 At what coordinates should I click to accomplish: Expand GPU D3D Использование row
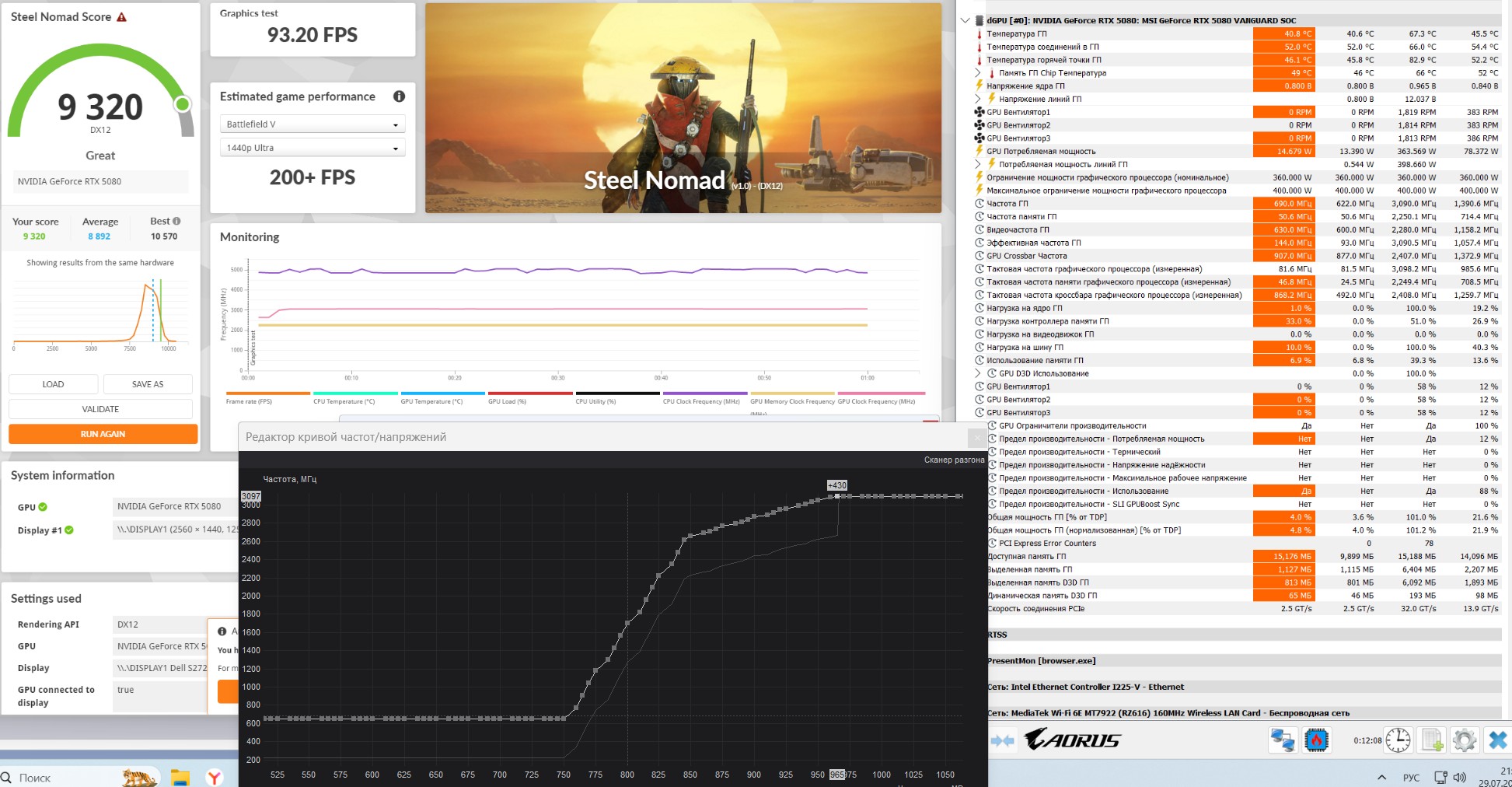979,374
